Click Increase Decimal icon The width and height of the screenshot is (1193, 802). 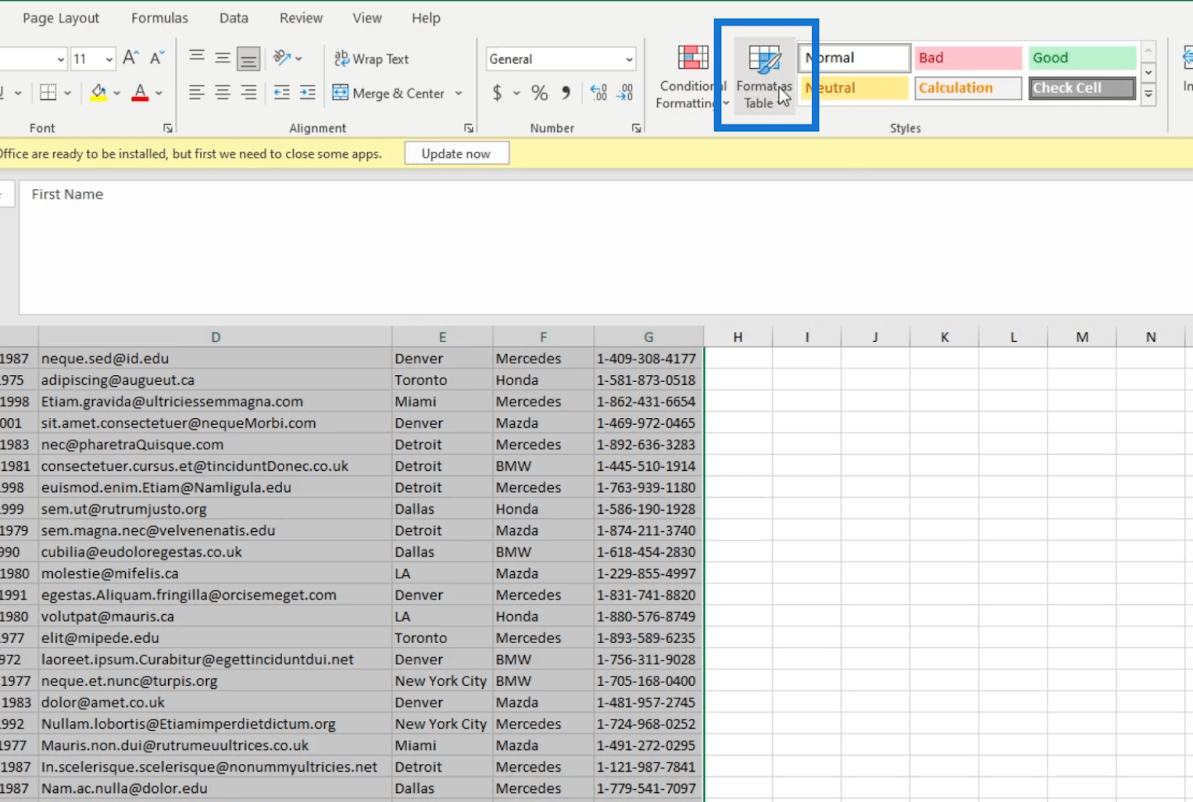click(x=599, y=93)
